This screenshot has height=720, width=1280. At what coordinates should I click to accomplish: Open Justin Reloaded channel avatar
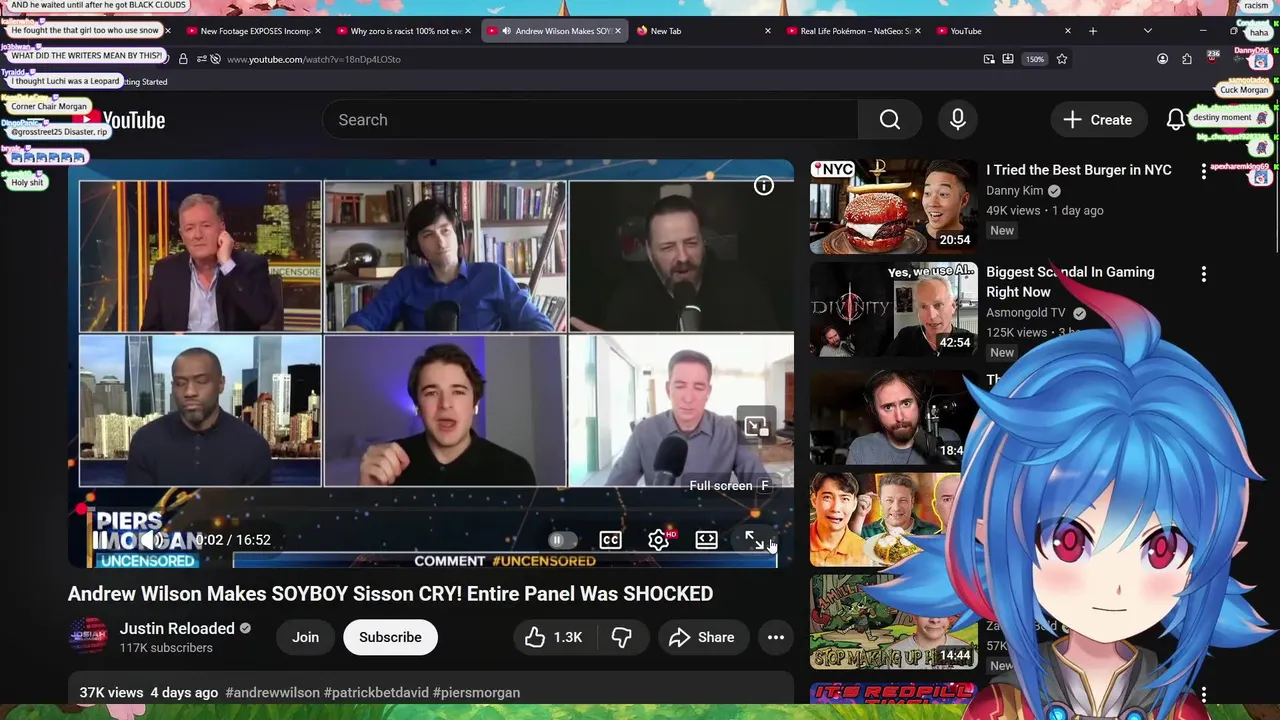click(x=87, y=636)
